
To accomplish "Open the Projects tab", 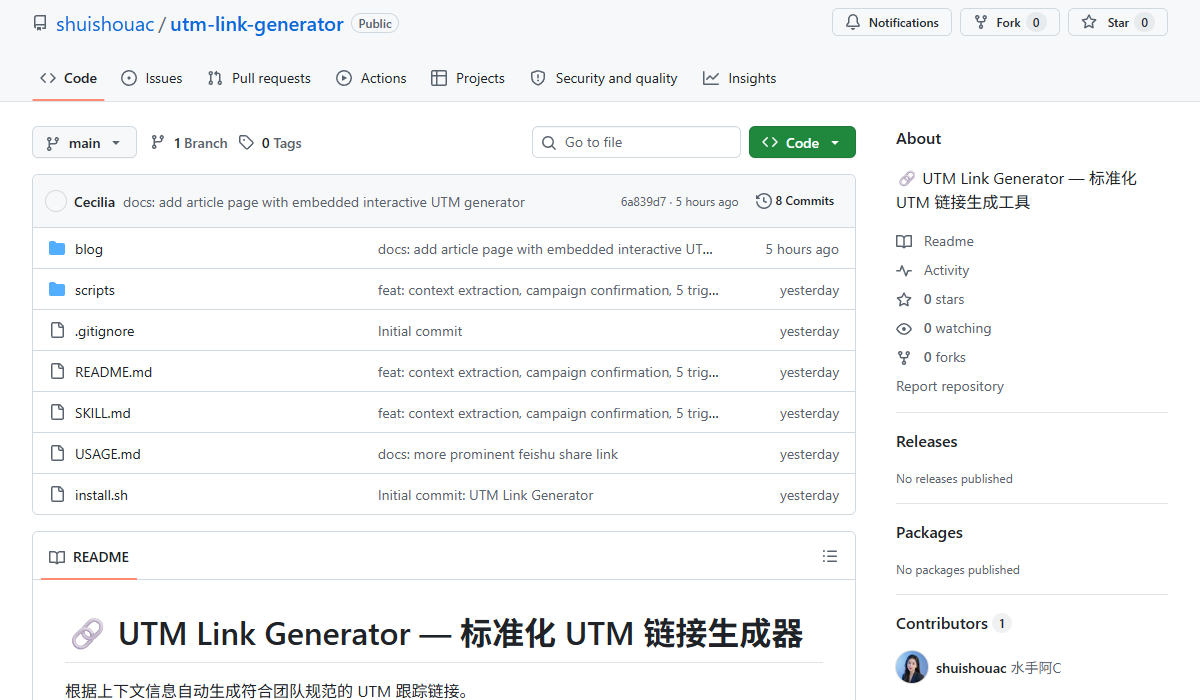I will [468, 78].
